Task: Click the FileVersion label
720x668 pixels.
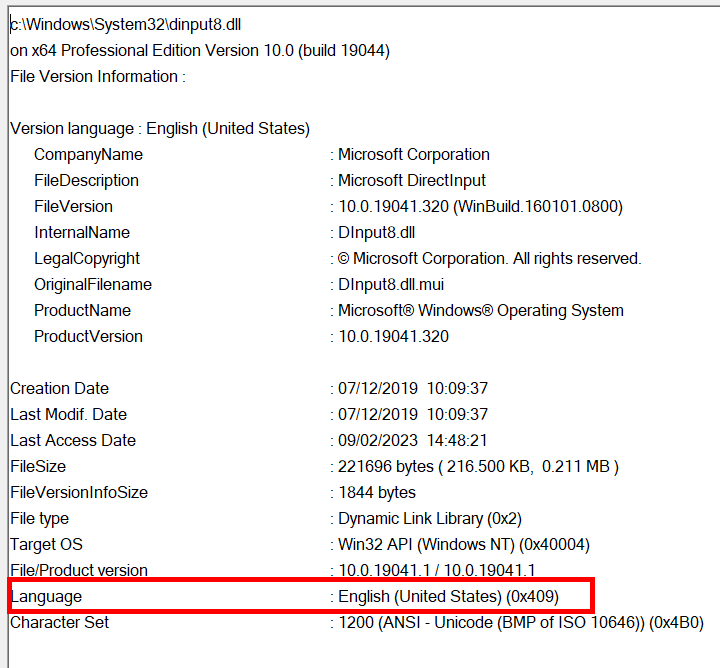Action: 73,207
